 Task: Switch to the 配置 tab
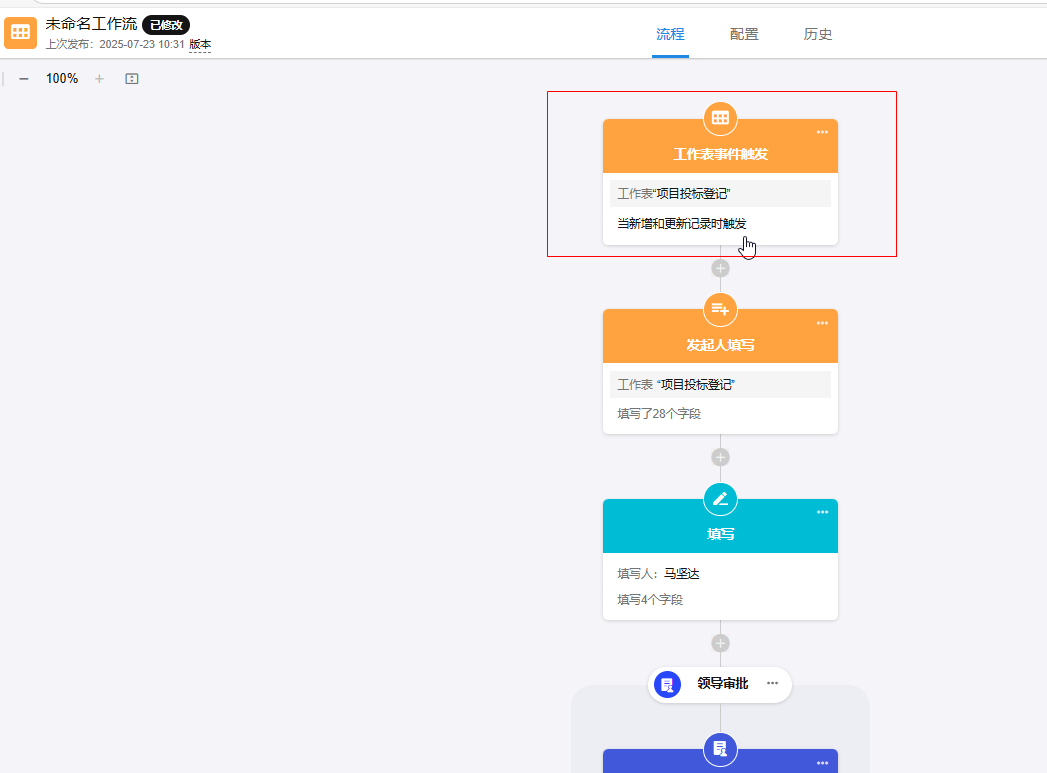[744, 34]
